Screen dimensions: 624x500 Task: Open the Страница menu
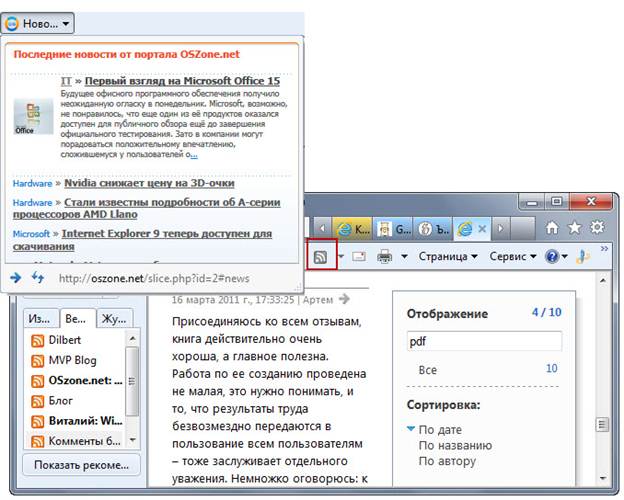point(448,256)
